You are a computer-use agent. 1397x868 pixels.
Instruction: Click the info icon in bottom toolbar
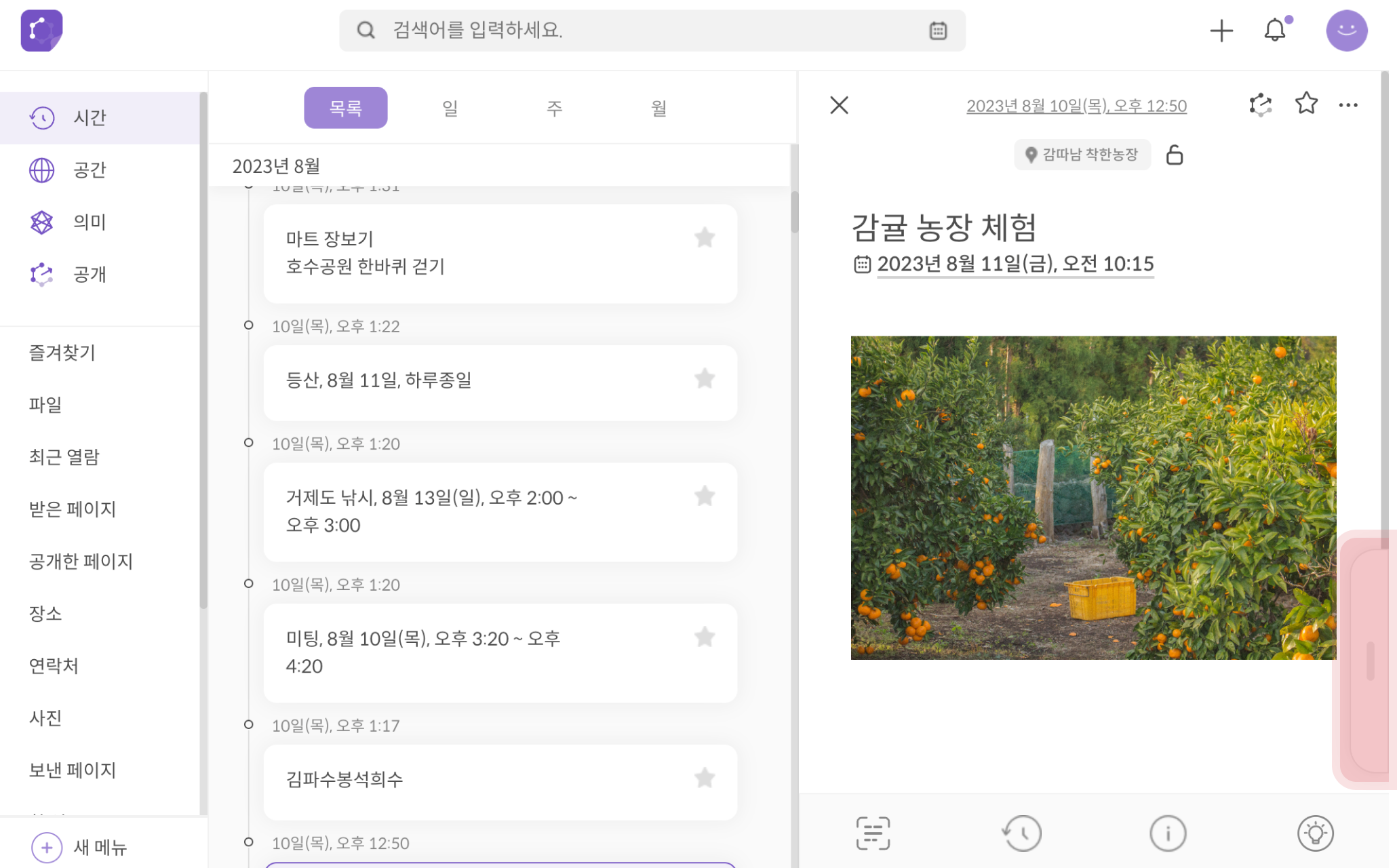(1168, 833)
